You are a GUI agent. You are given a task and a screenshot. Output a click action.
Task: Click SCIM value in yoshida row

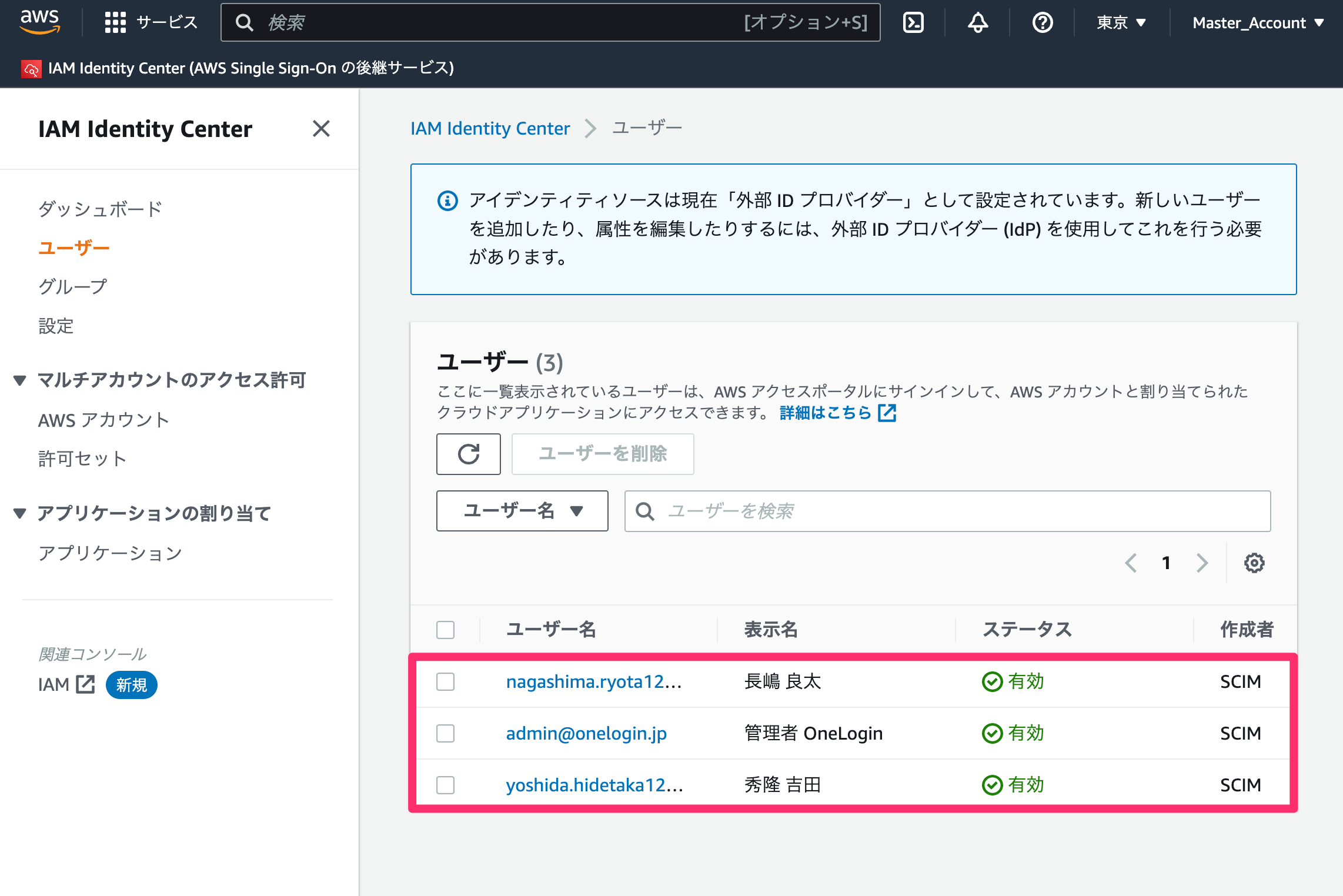[x=1241, y=785]
